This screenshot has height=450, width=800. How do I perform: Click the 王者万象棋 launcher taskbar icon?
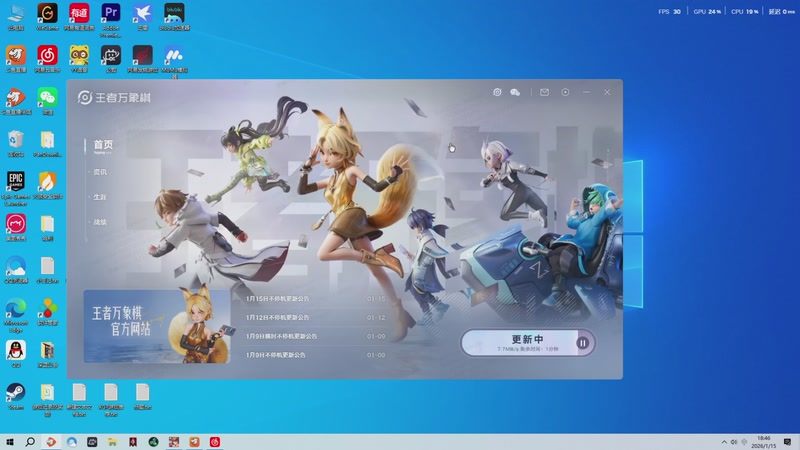pyautogui.click(x=174, y=442)
